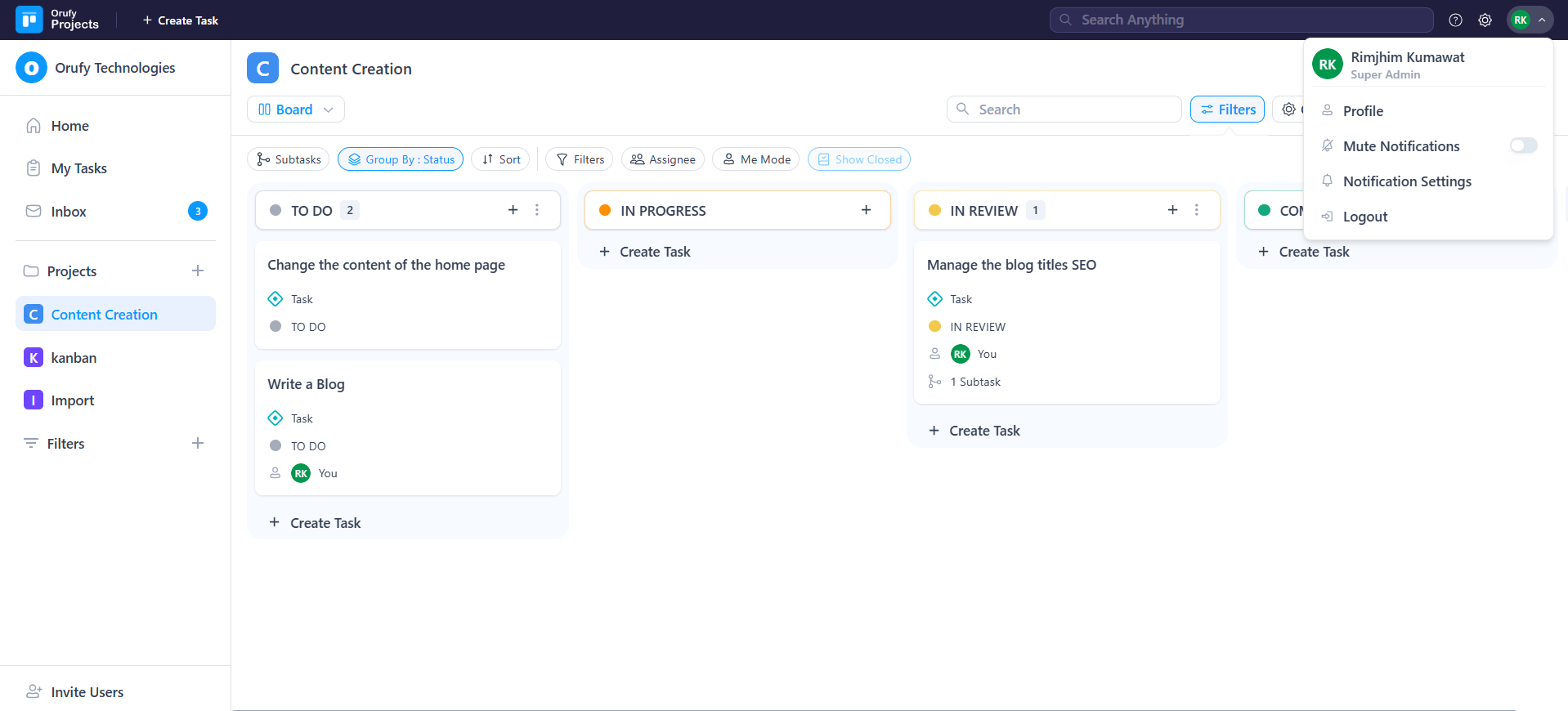This screenshot has width=1568, height=711.
Task: Toggle Show Closed tasks
Action: click(x=858, y=159)
